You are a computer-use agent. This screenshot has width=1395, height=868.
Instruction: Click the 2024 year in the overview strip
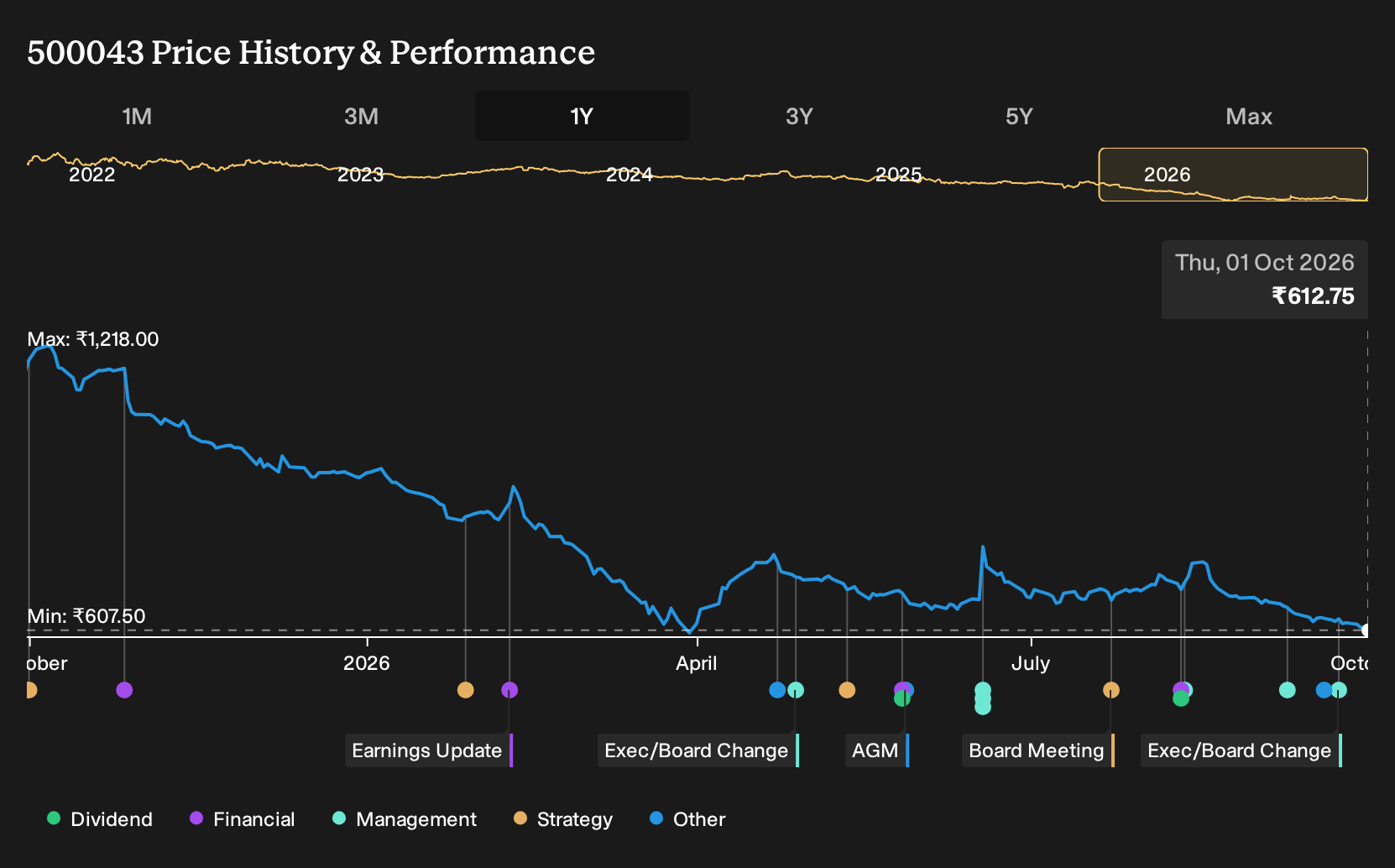[x=630, y=175]
